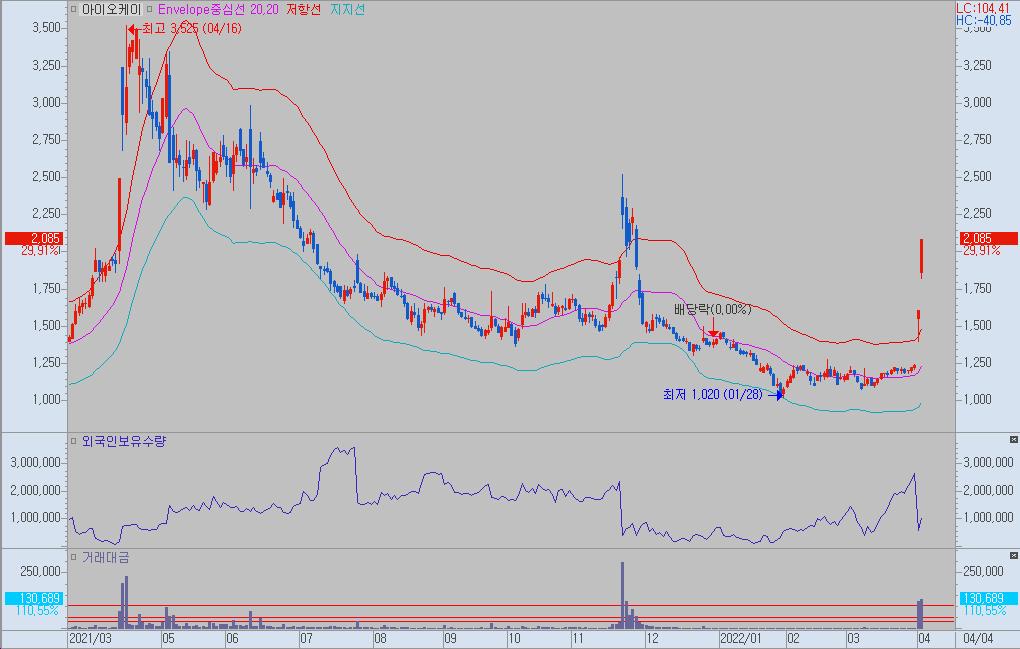Click the 배당락(0.00%) annotation text
The height and width of the screenshot is (649, 1020).
pos(712,309)
